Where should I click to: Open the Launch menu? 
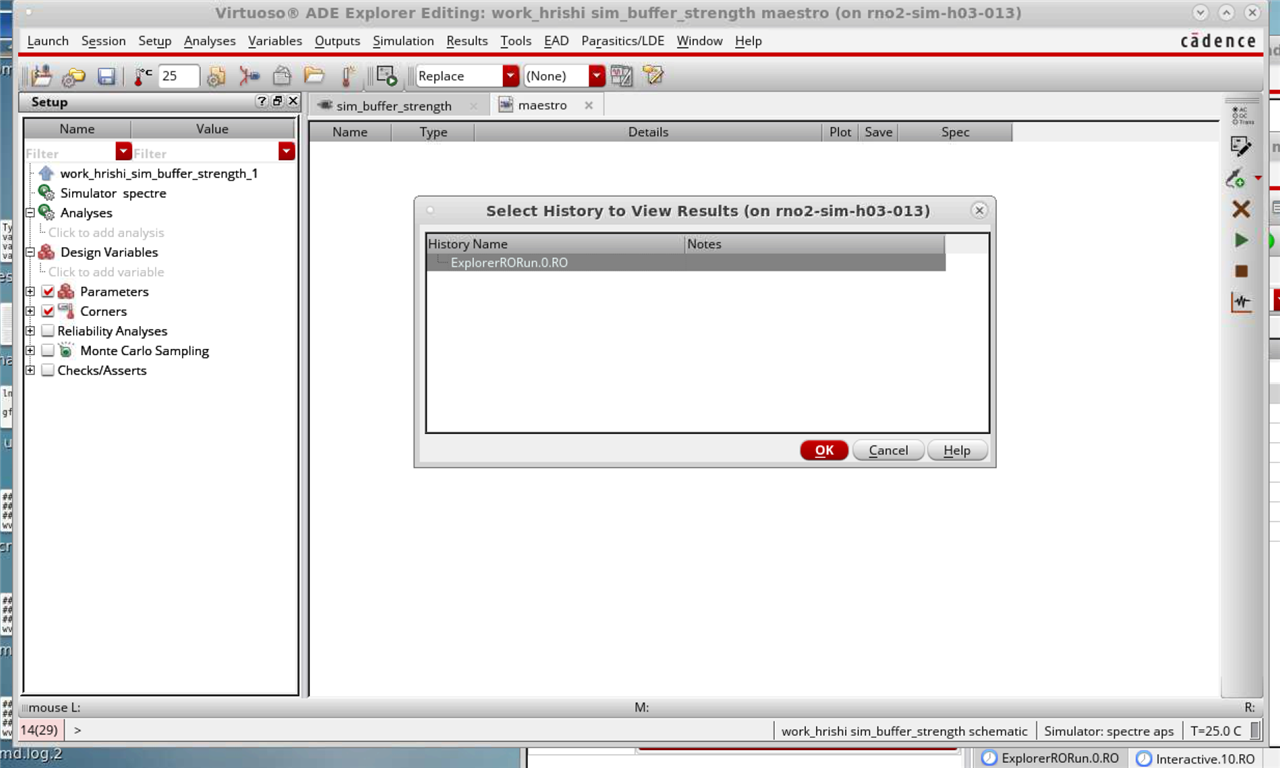click(x=48, y=41)
